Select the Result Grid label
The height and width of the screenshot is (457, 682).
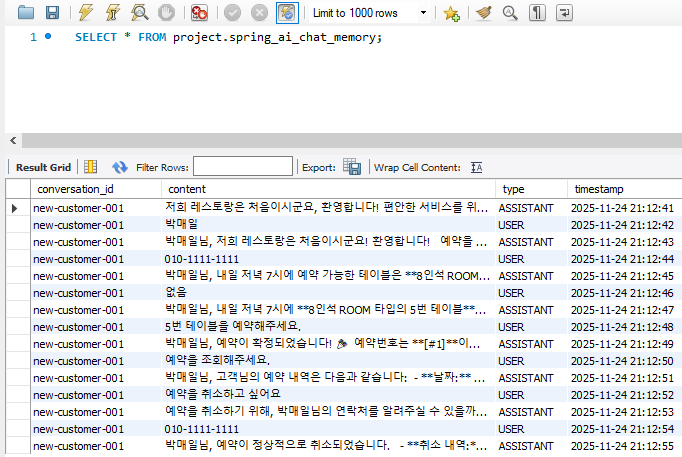43,167
